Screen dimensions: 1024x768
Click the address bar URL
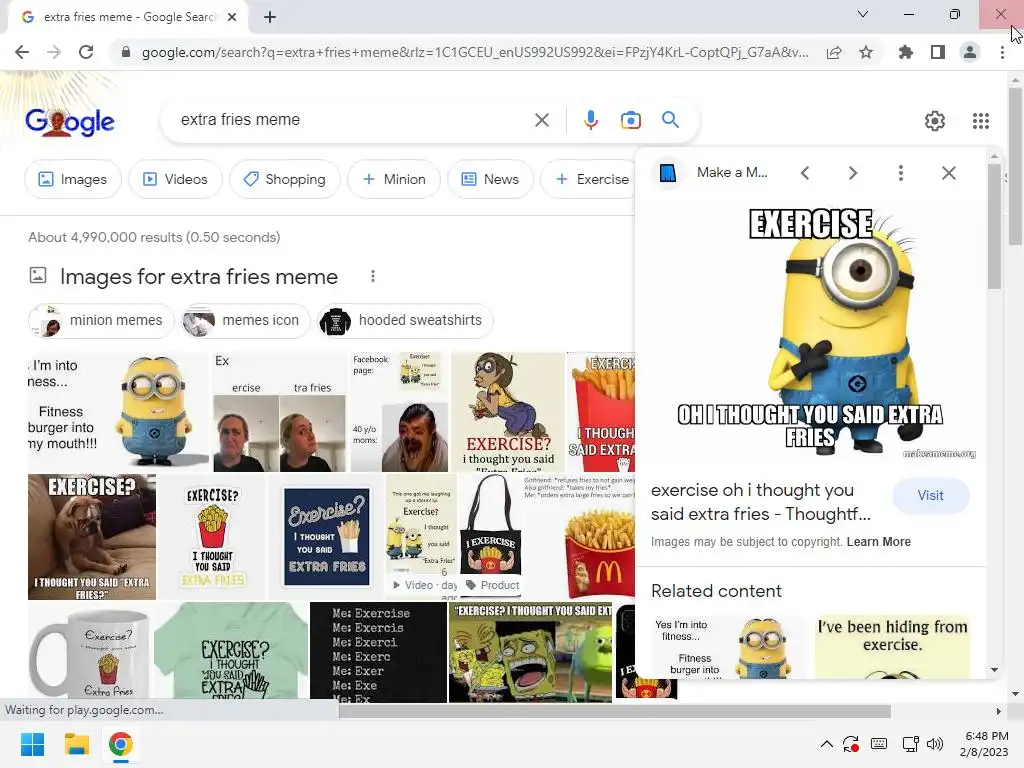(475, 52)
